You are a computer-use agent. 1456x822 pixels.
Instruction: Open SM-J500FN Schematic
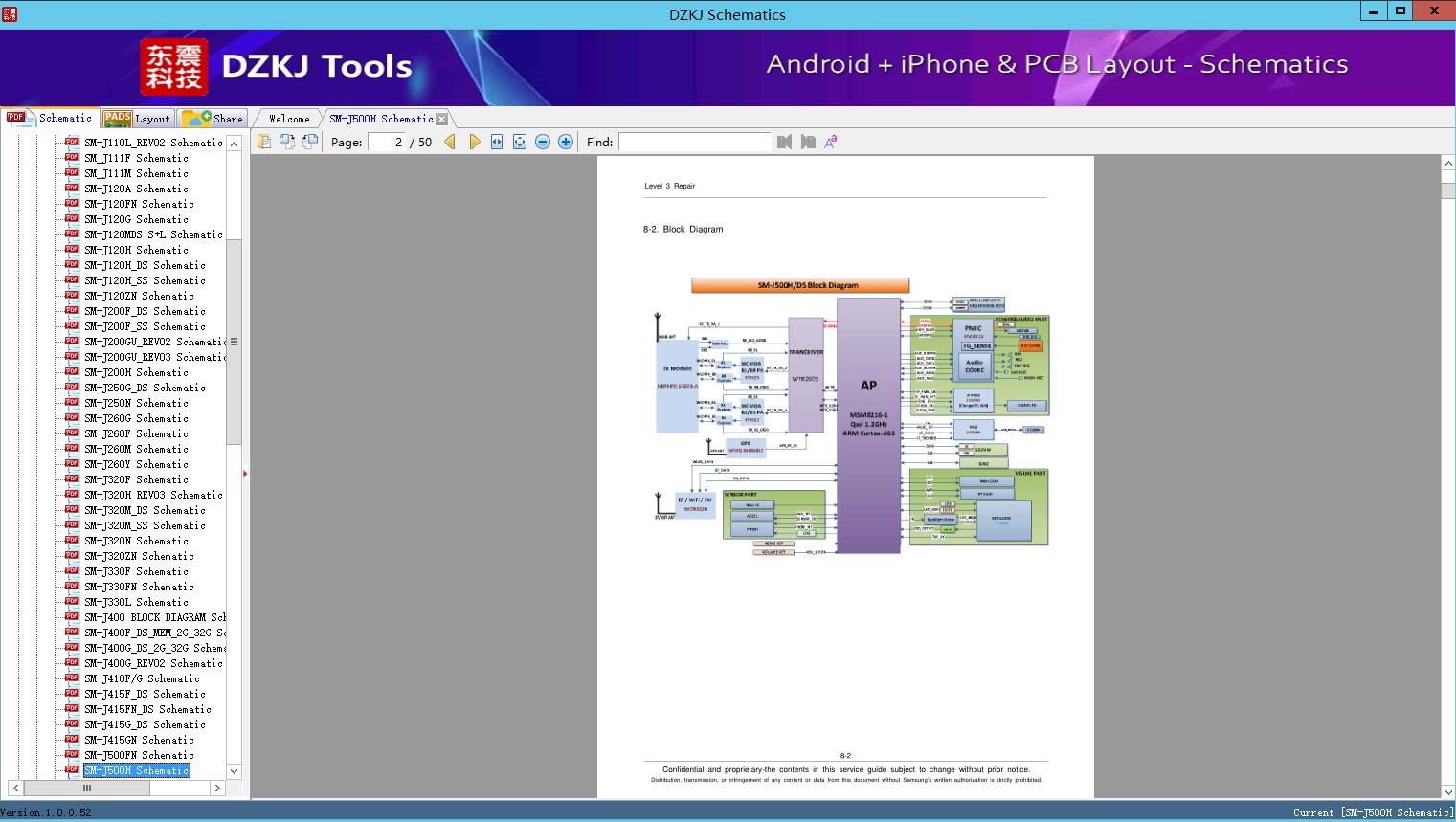coord(139,755)
